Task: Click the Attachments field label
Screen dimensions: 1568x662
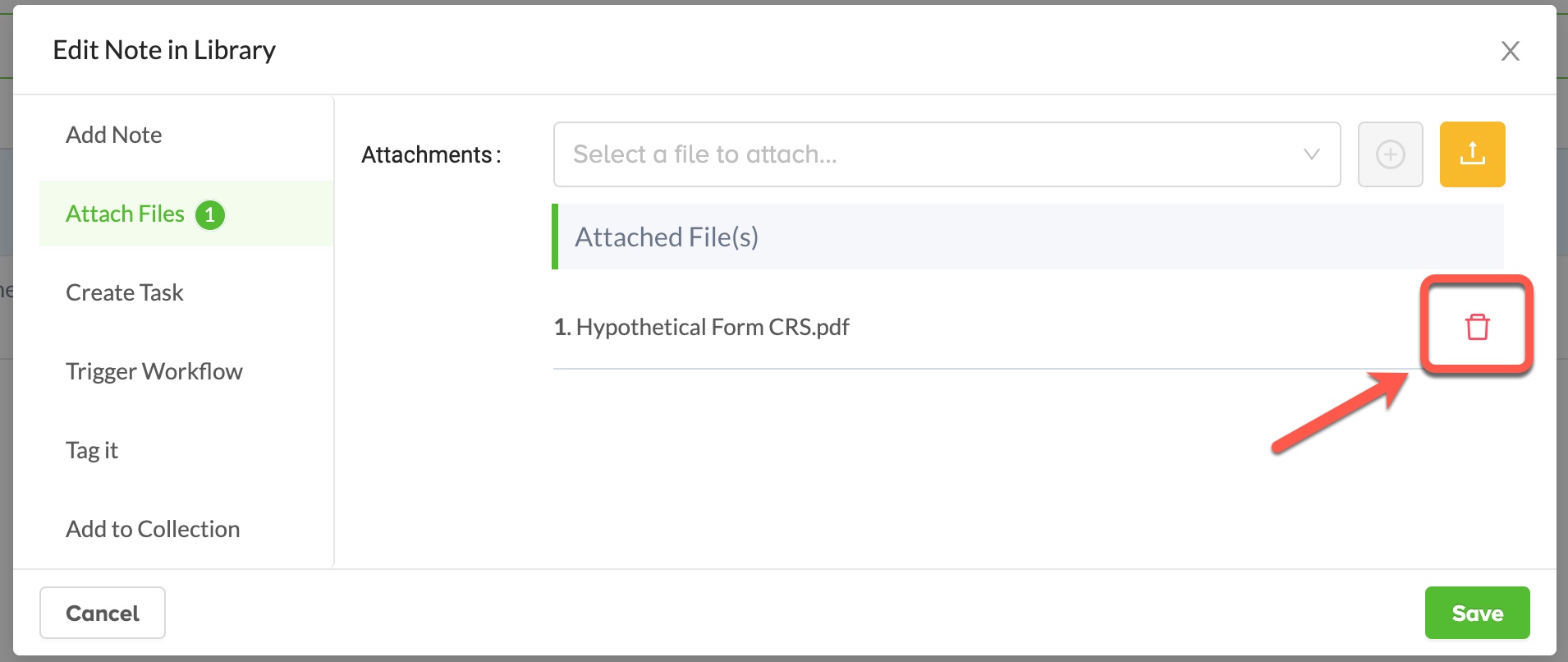Action: point(431,154)
